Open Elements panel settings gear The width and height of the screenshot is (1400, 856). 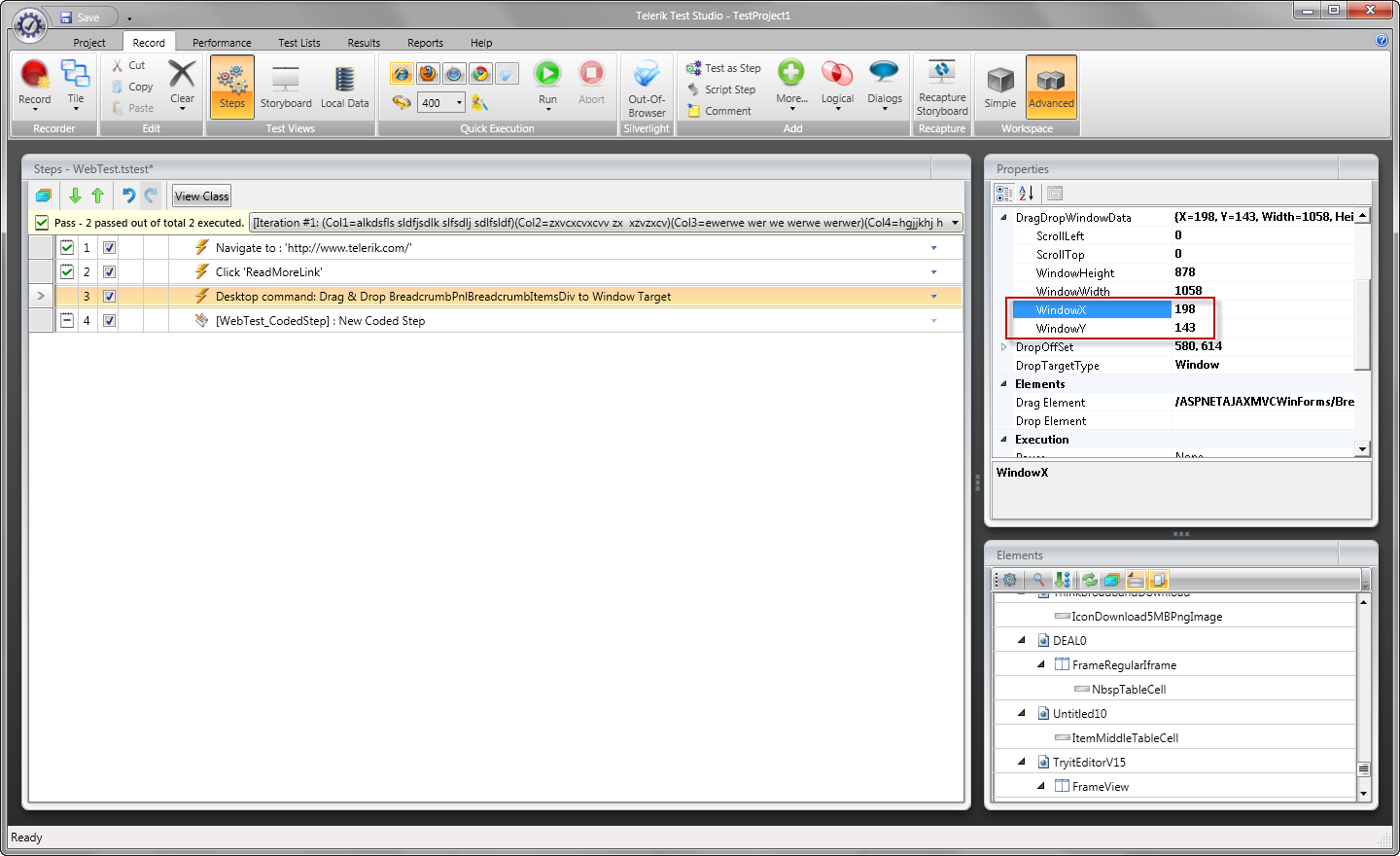[1009, 580]
